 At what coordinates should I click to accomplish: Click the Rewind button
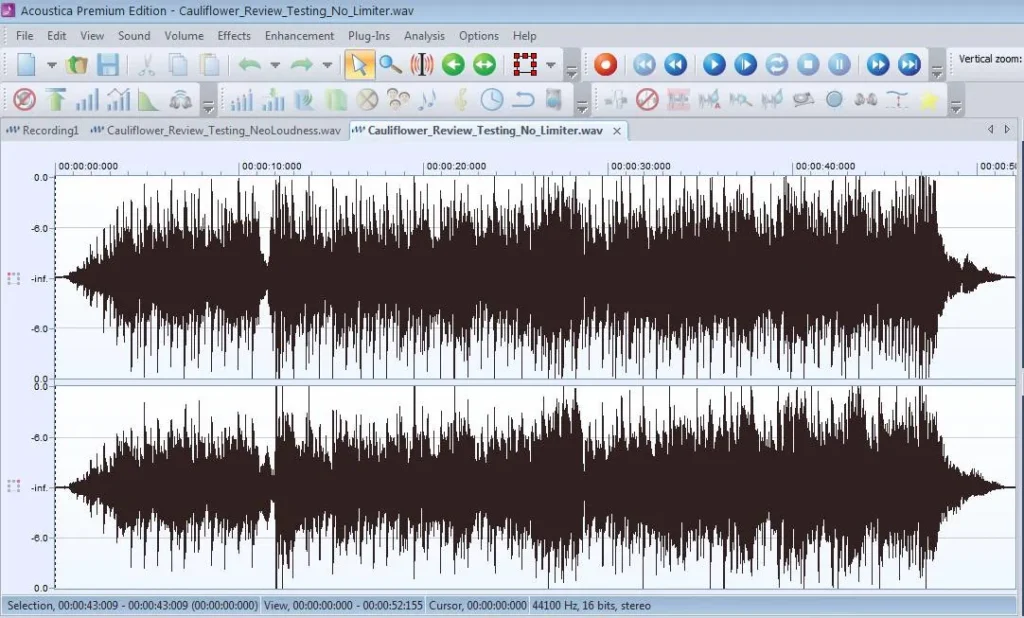pos(676,65)
